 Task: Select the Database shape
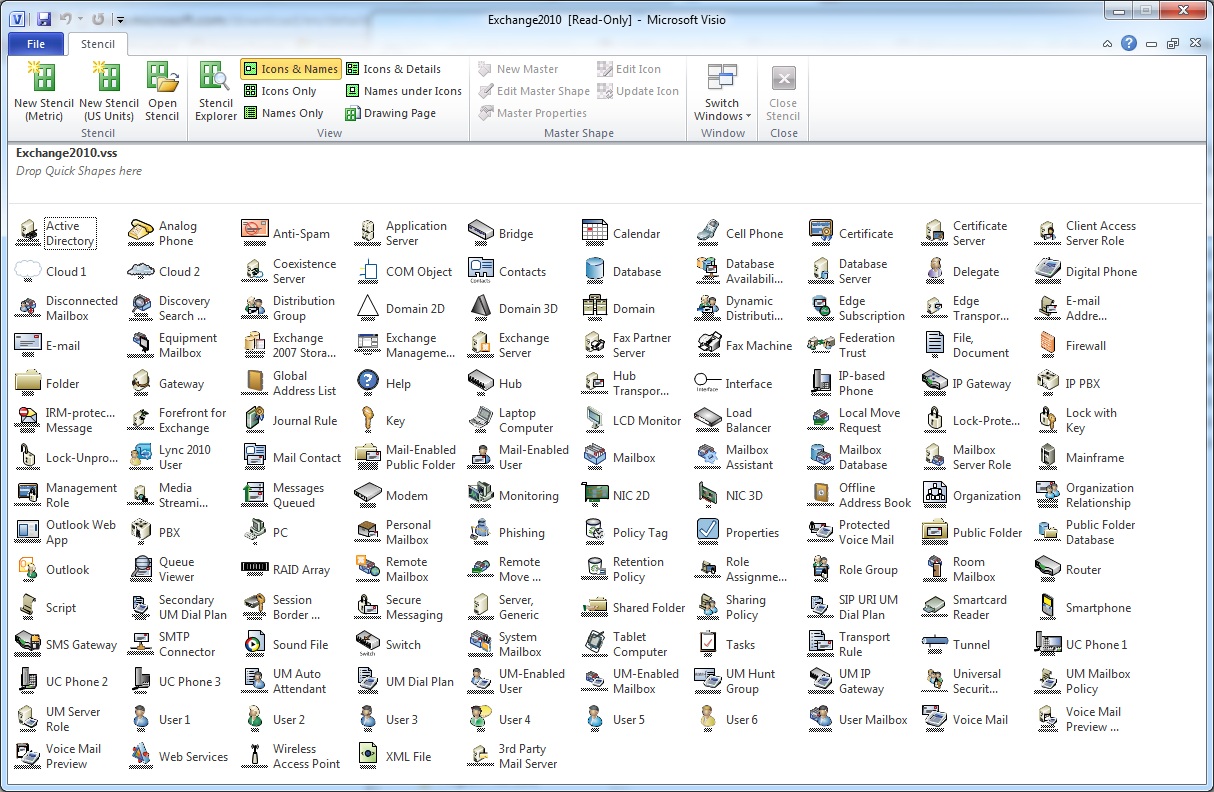click(x=620, y=271)
